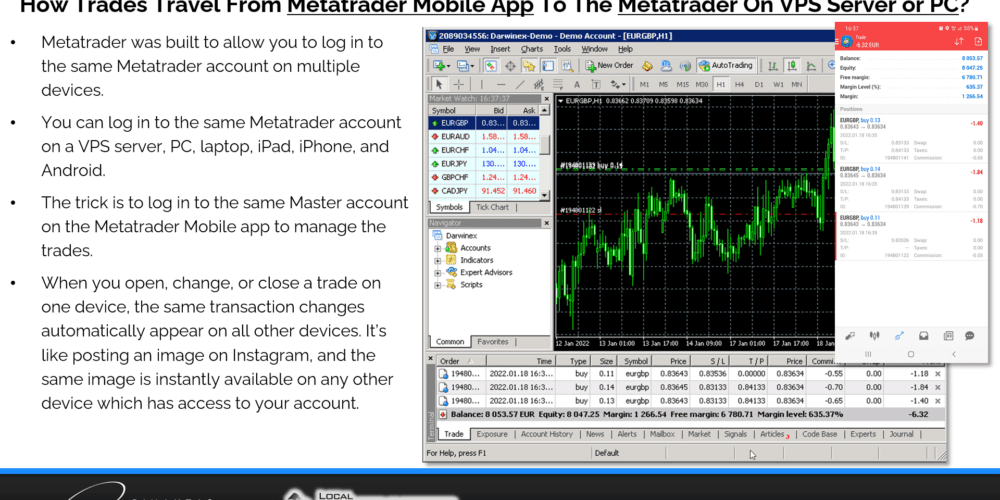Close the Navigator panel

click(x=546, y=223)
